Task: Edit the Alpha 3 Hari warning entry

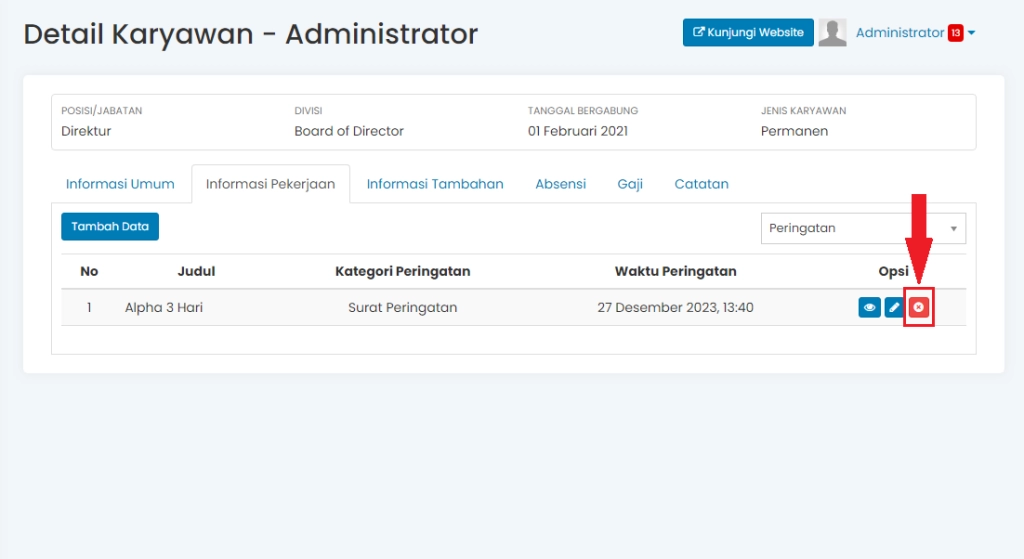Action: (894, 308)
